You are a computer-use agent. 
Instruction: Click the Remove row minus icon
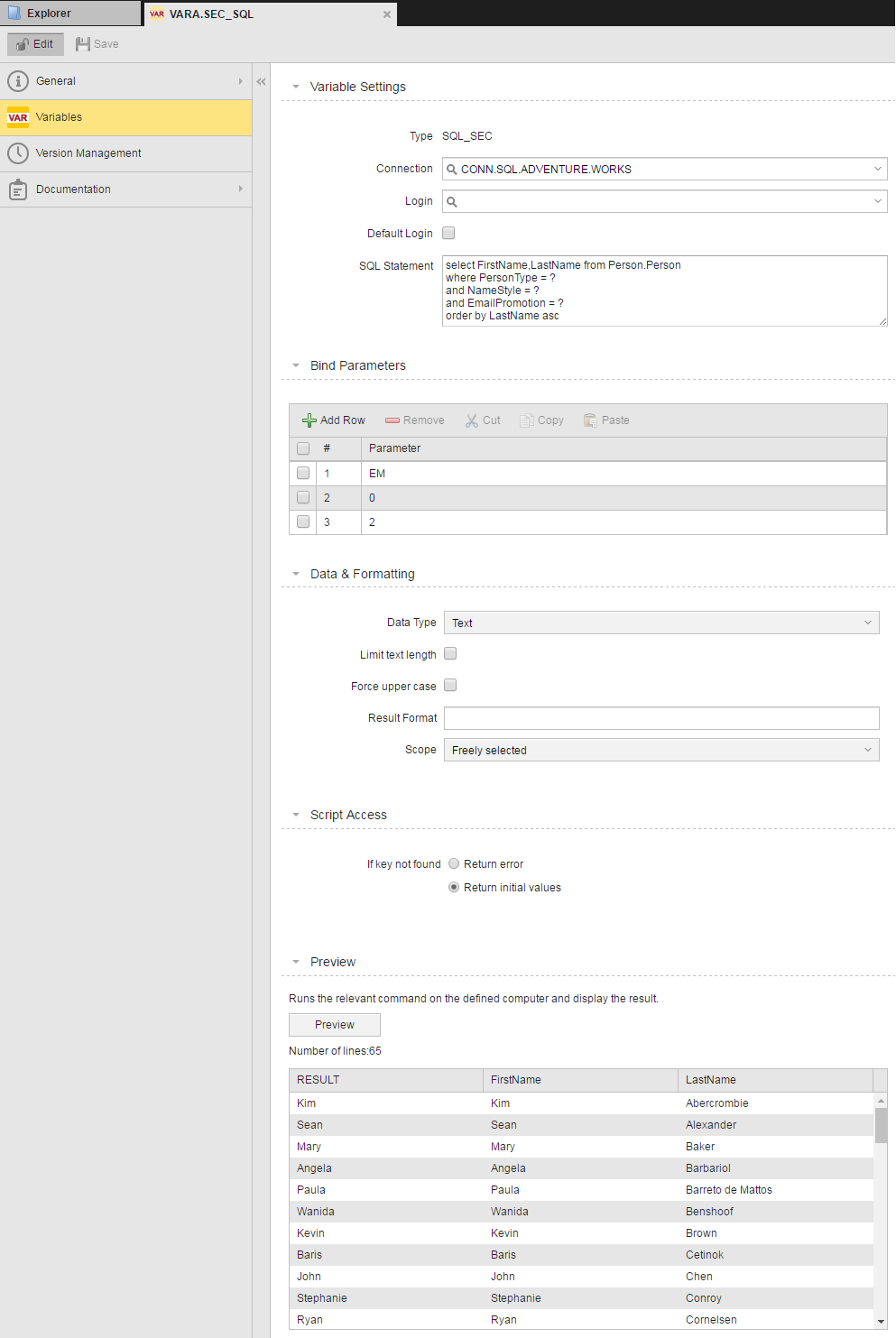(x=393, y=420)
